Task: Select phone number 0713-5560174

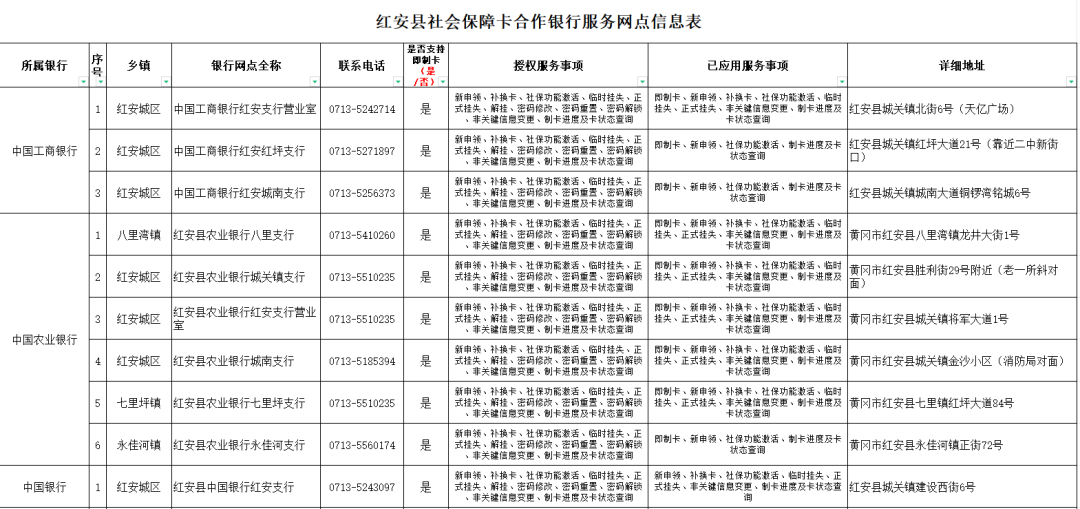Action: 362,445
